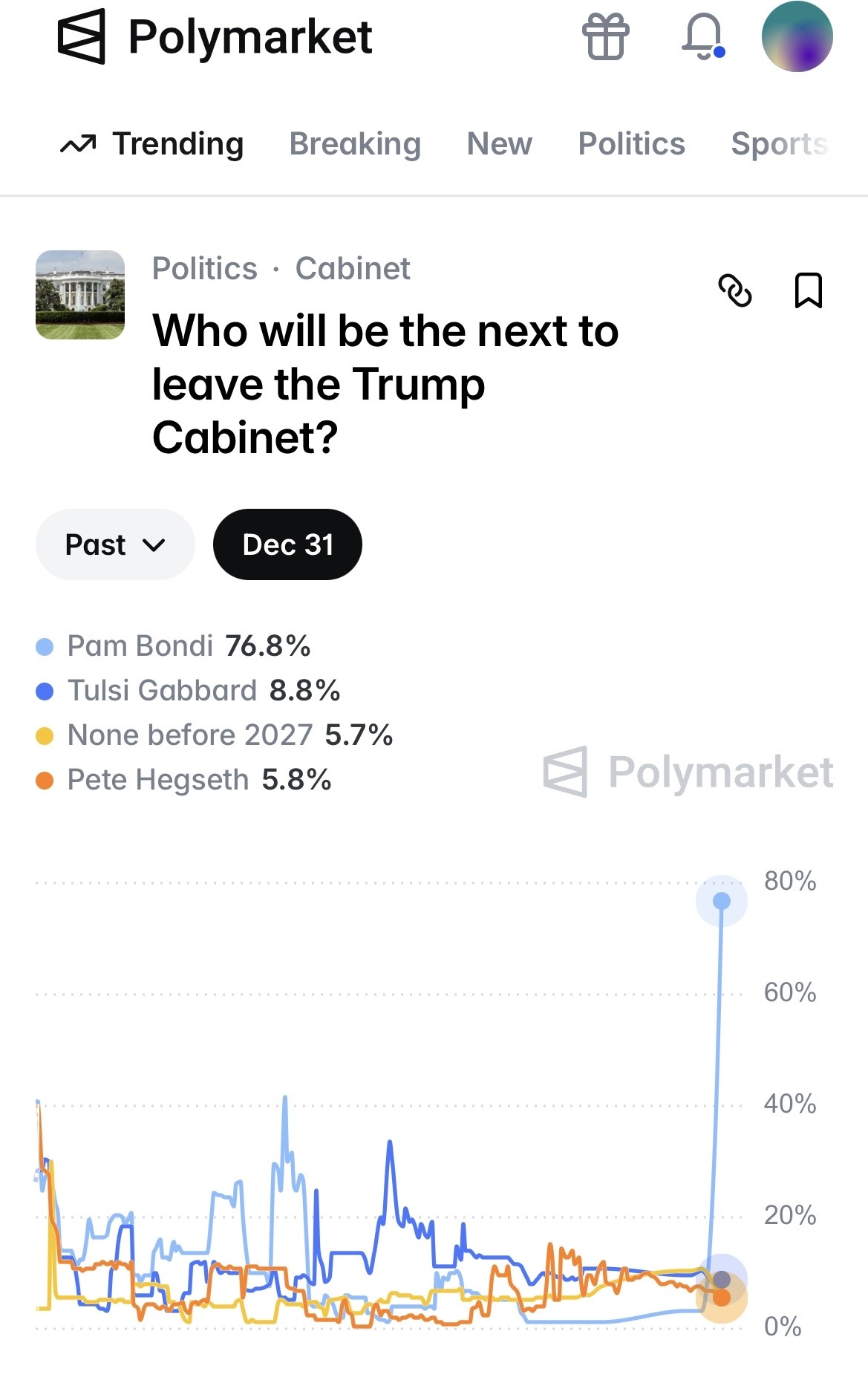Select the Dec 31 date pill

click(x=287, y=544)
